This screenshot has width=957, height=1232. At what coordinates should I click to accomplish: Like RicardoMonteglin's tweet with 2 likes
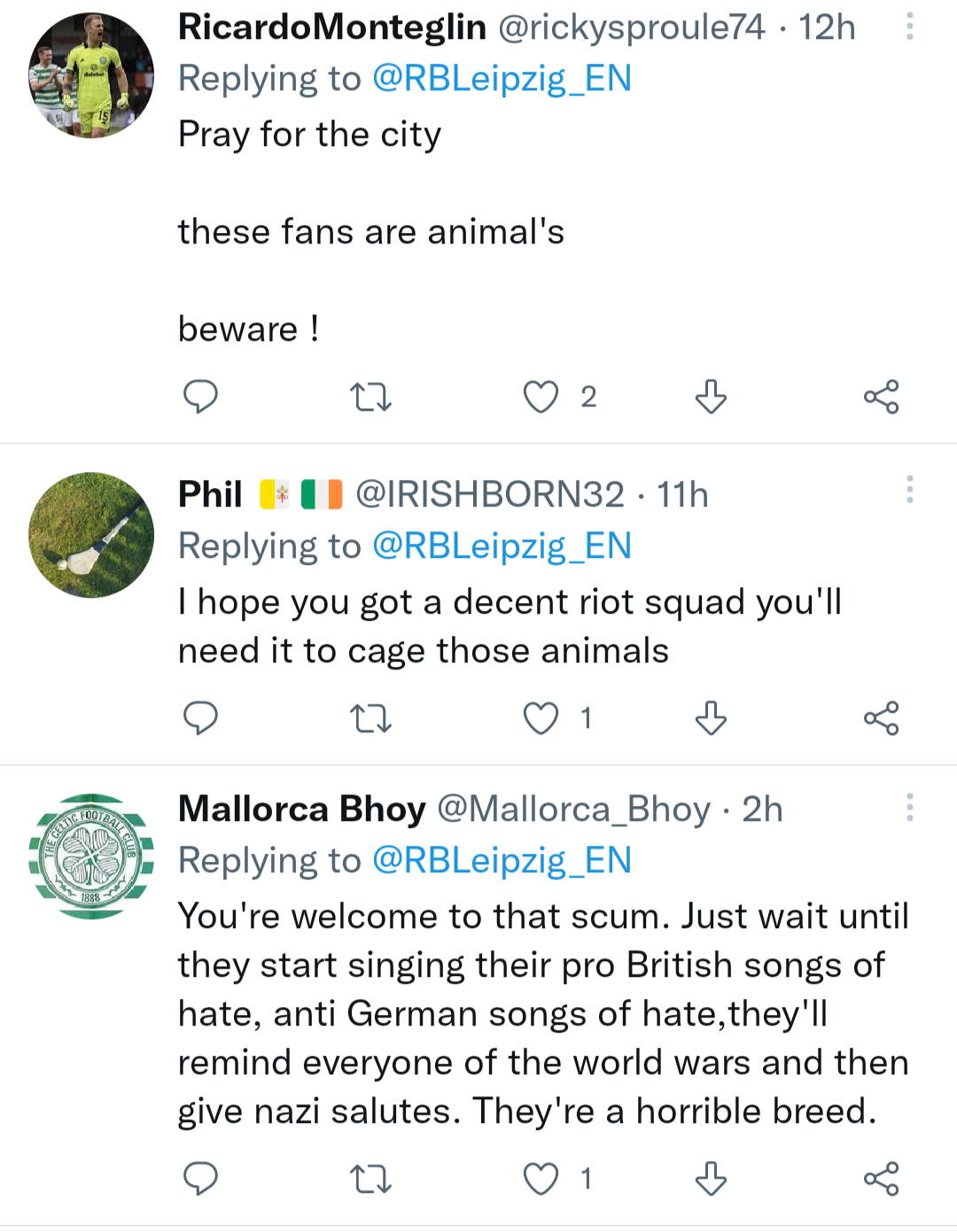coord(541,397)
